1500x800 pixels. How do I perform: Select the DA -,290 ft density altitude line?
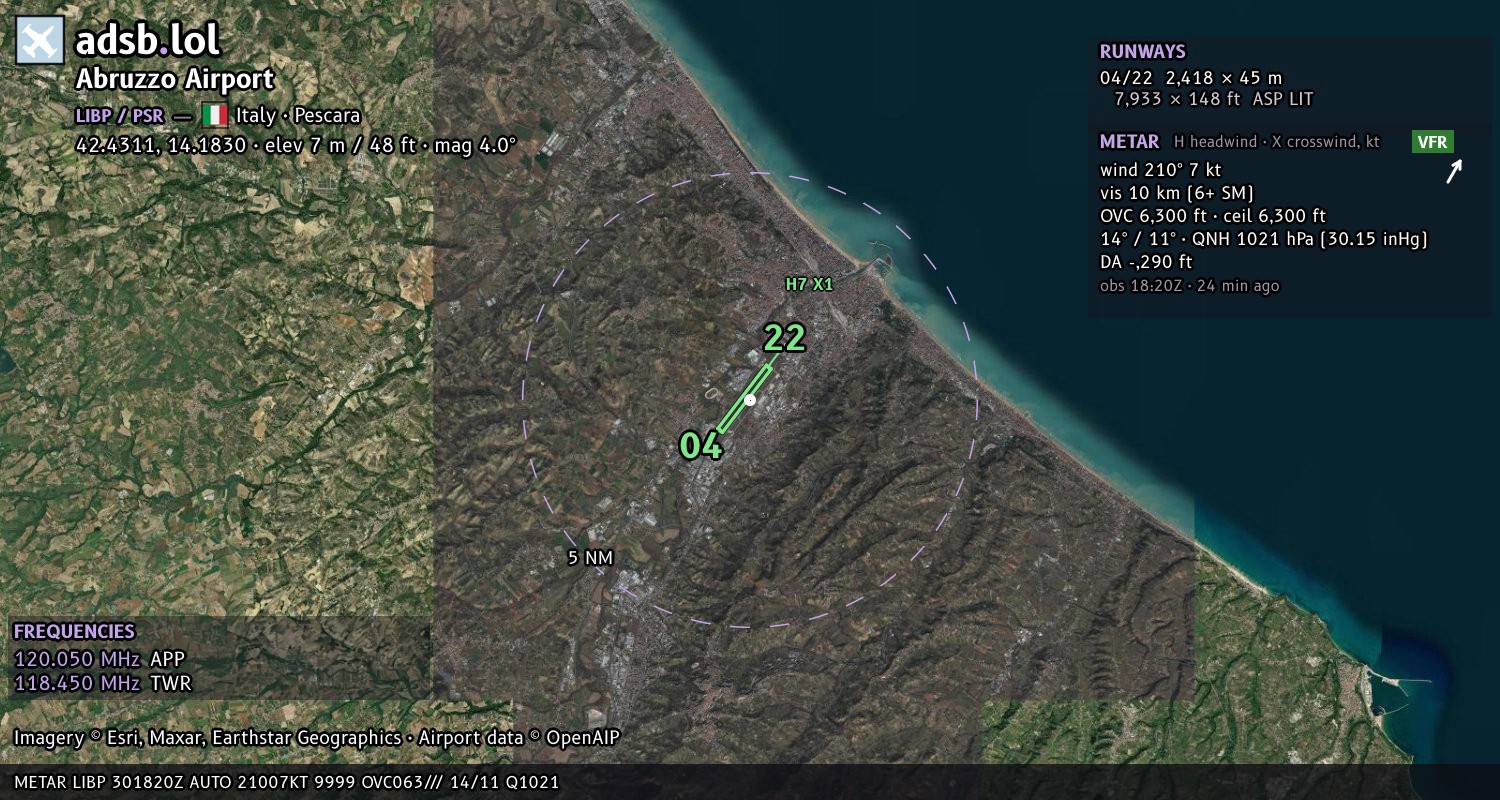tap(1147, 262)
